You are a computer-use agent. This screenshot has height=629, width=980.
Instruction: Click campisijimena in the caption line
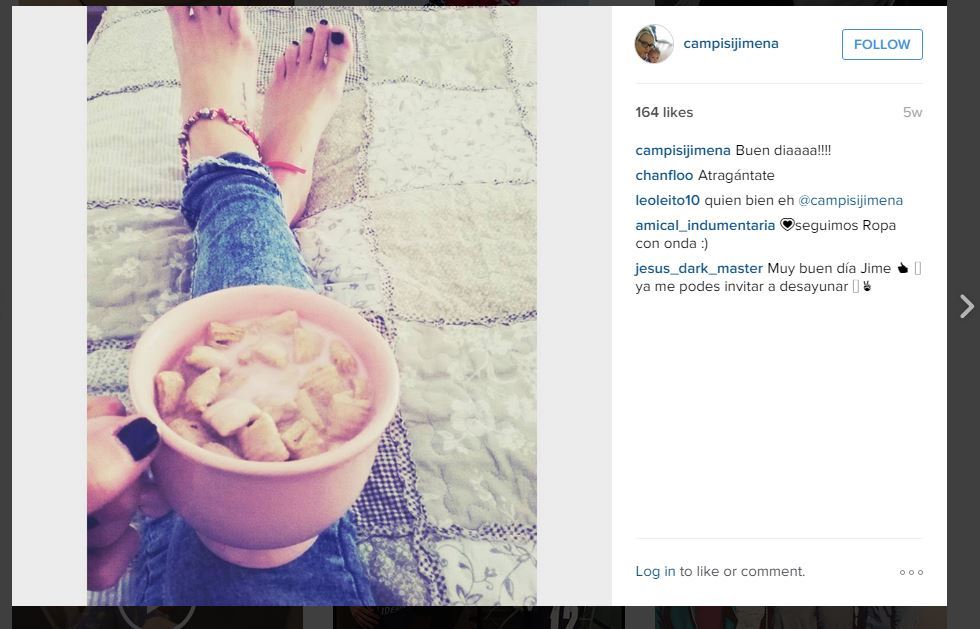point(682,151)
